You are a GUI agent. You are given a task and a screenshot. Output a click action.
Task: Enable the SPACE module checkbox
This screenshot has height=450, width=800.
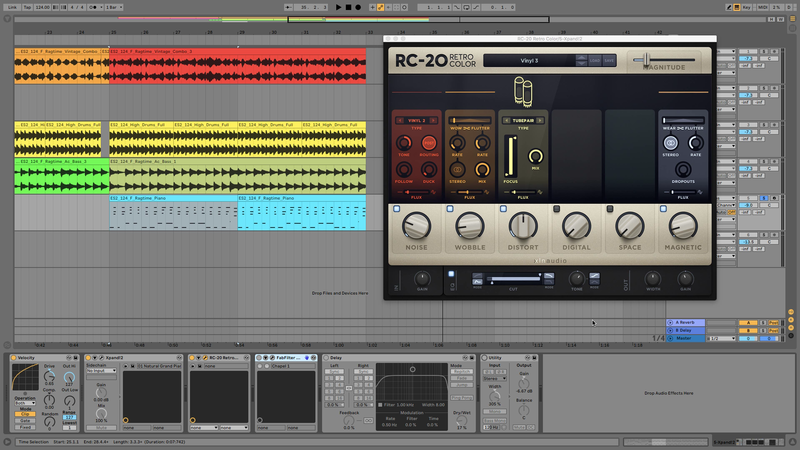610,209
